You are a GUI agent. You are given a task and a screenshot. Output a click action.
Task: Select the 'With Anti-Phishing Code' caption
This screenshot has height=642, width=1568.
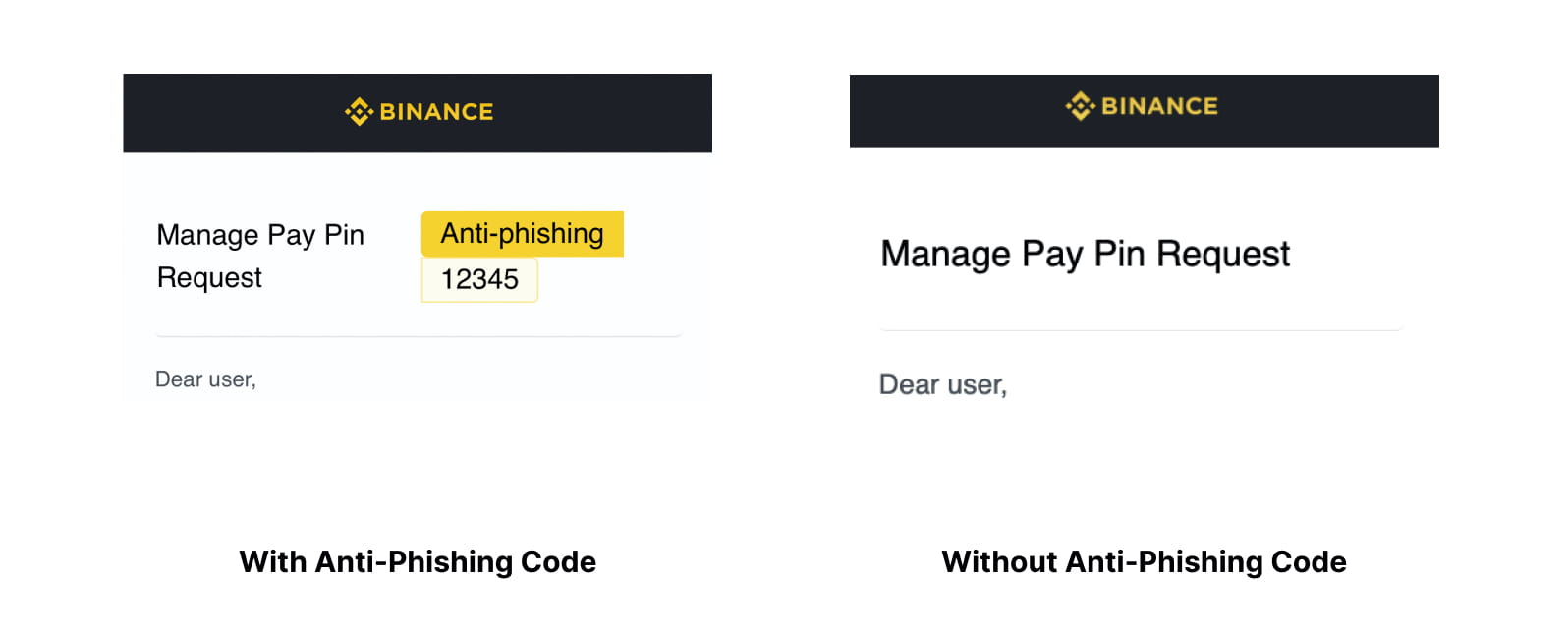[418, 561]
